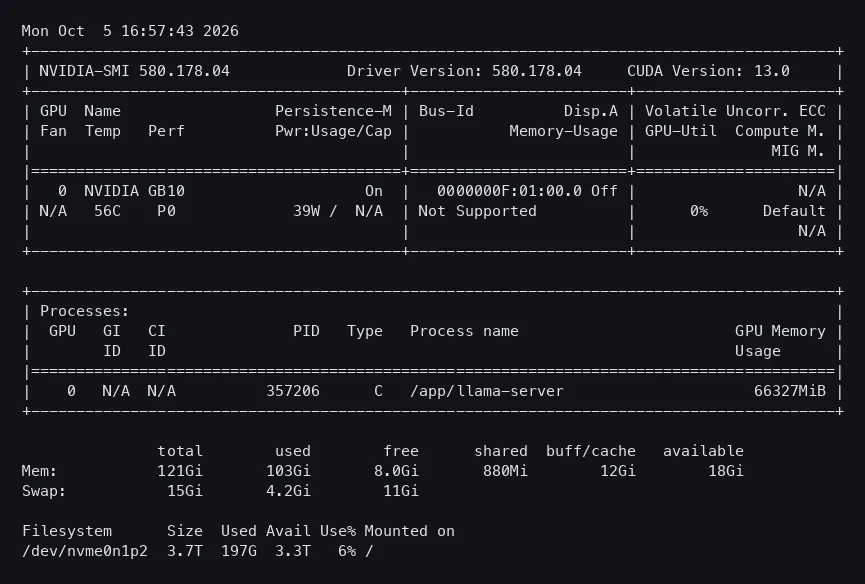The width and height of the screenshot is (865, 584).
Task: Click the 'free' memory column header
Action: pos(401,451)
